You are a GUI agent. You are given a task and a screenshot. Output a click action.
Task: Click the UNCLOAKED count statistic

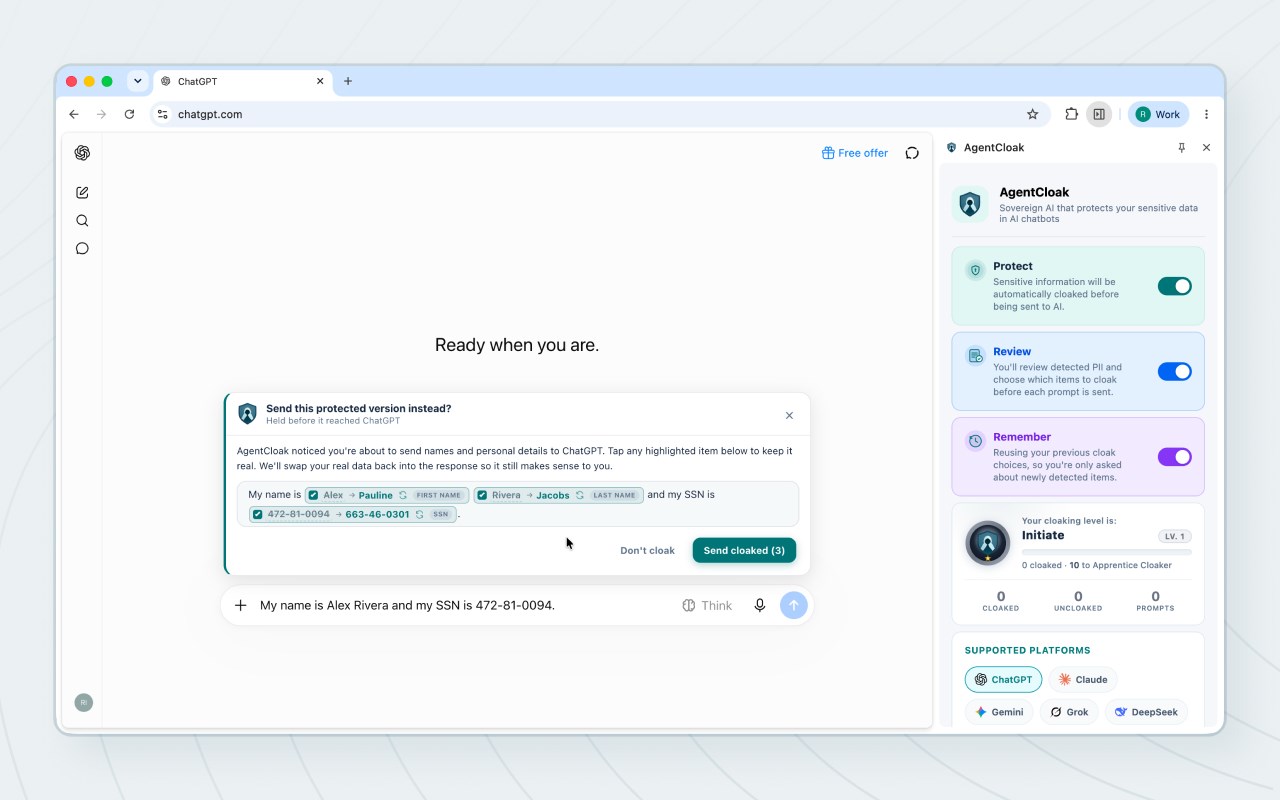click(x=1078, y=601)
